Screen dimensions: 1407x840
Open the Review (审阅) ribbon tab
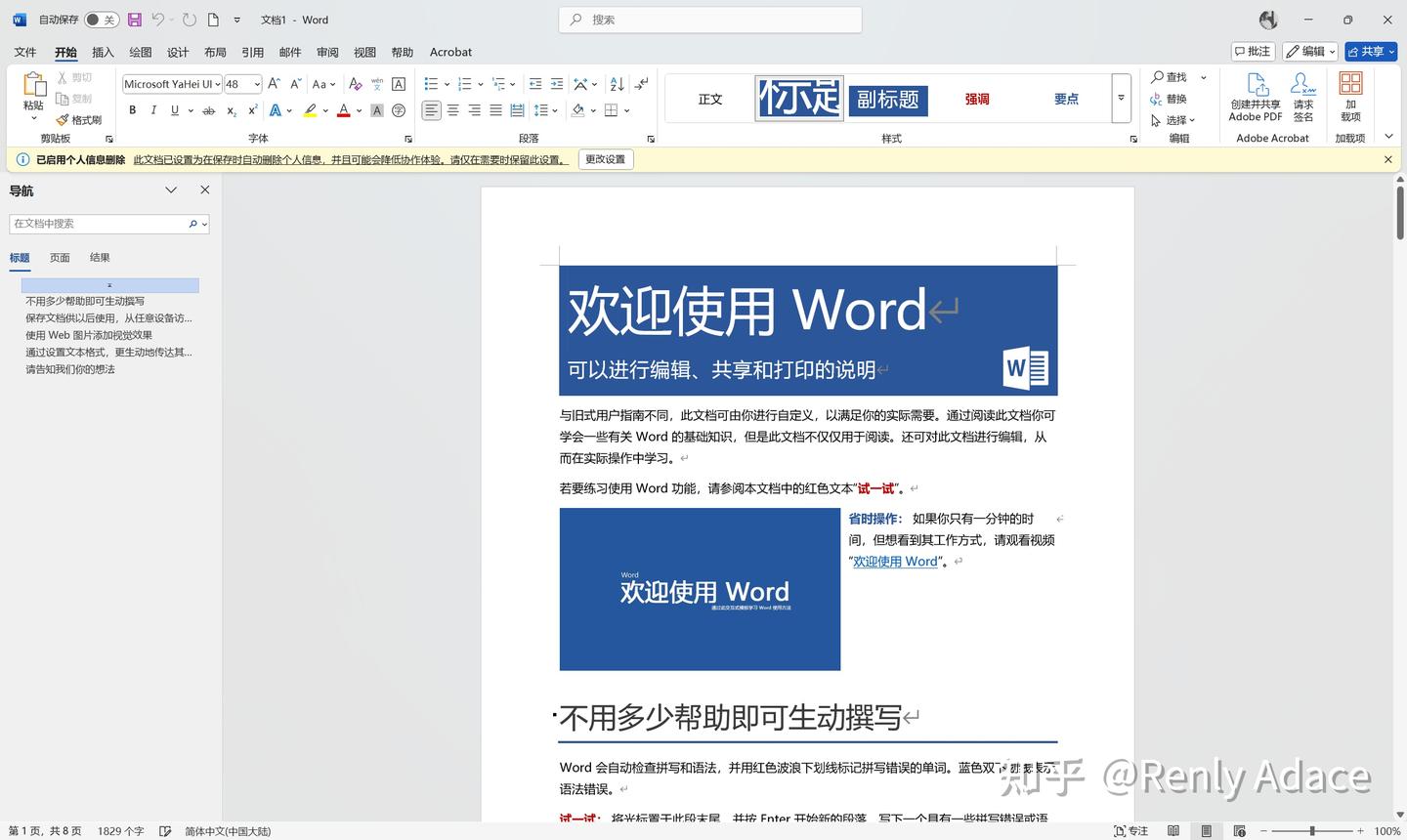[327, 52]
